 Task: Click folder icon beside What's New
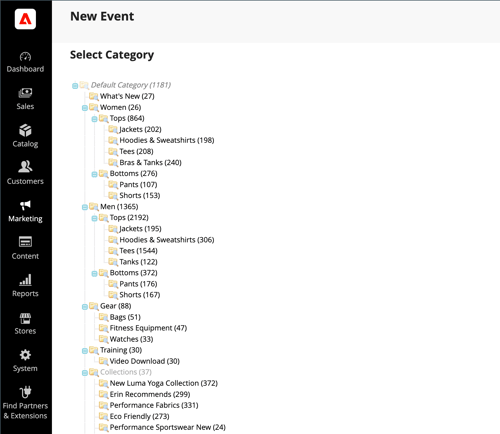(94, 97)
